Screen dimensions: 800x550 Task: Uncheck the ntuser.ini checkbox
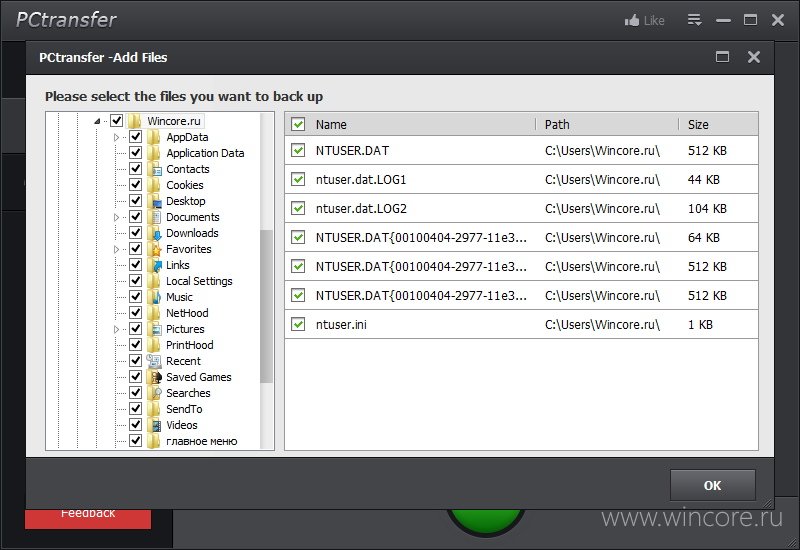coord(298,324)
